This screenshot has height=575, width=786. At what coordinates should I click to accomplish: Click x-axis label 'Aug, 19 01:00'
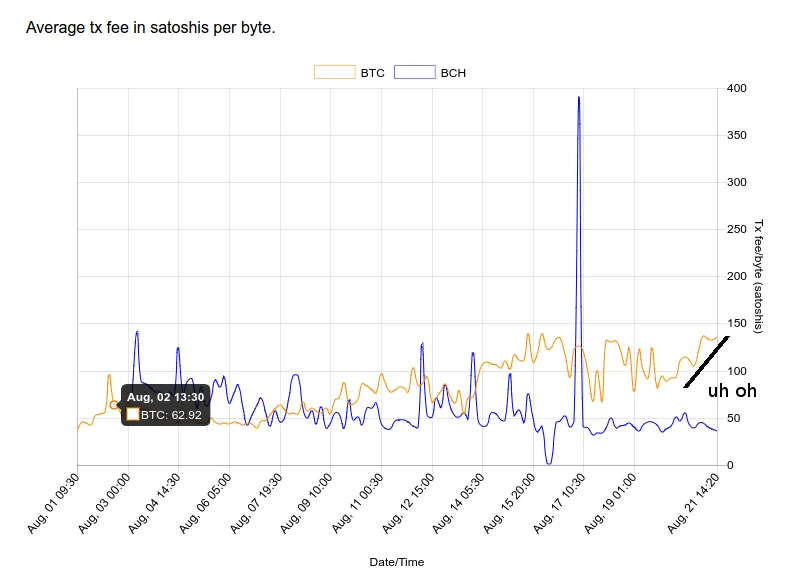(x=611, y=503)
